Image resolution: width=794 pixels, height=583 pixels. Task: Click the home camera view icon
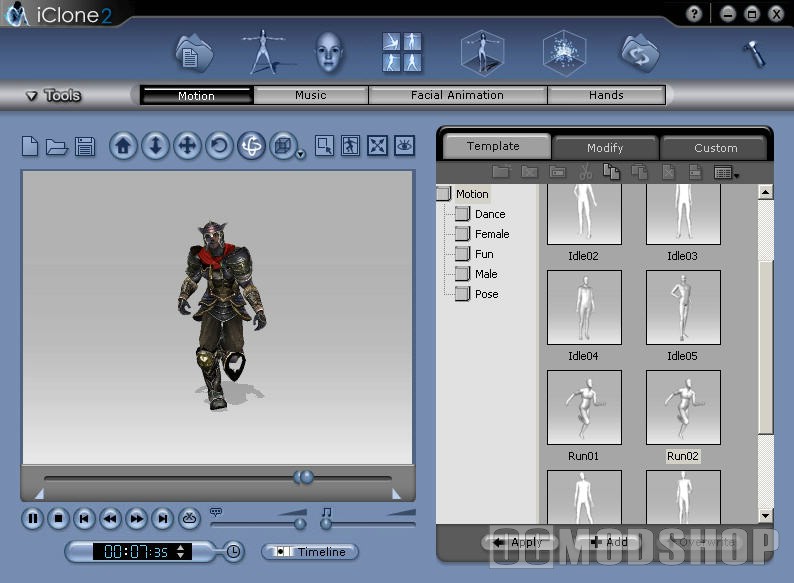(123, 146)
